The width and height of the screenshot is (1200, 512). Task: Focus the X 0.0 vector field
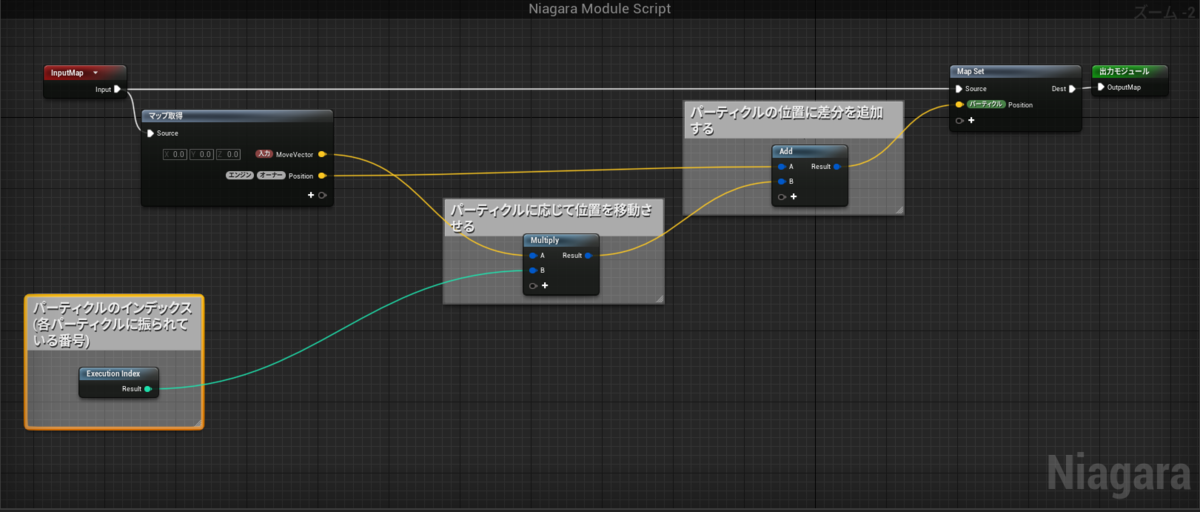tap(175, 154)
